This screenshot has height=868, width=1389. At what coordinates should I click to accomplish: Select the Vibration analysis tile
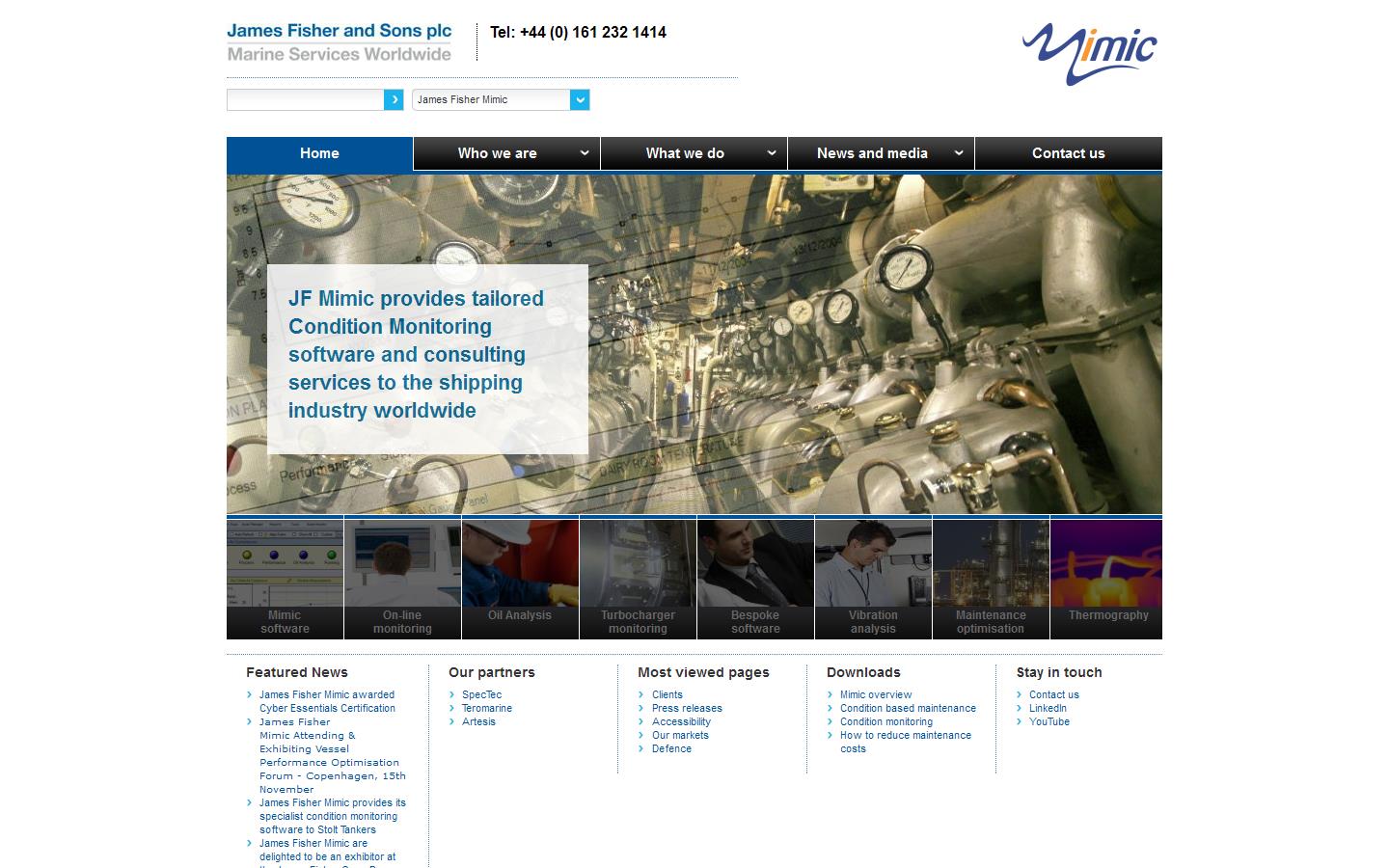[x=873, y=577]
